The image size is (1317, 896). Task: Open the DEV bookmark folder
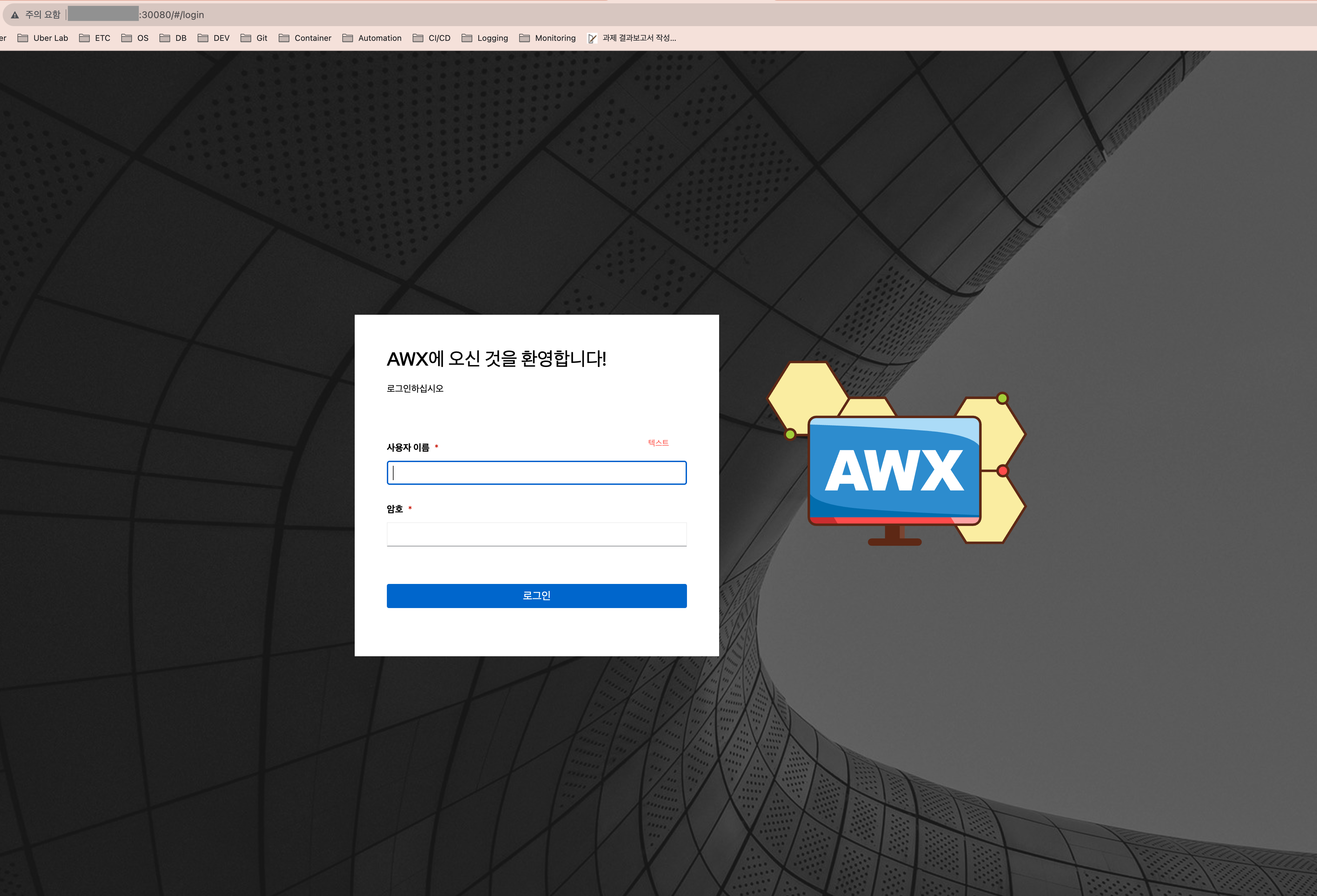coord(214,38)
